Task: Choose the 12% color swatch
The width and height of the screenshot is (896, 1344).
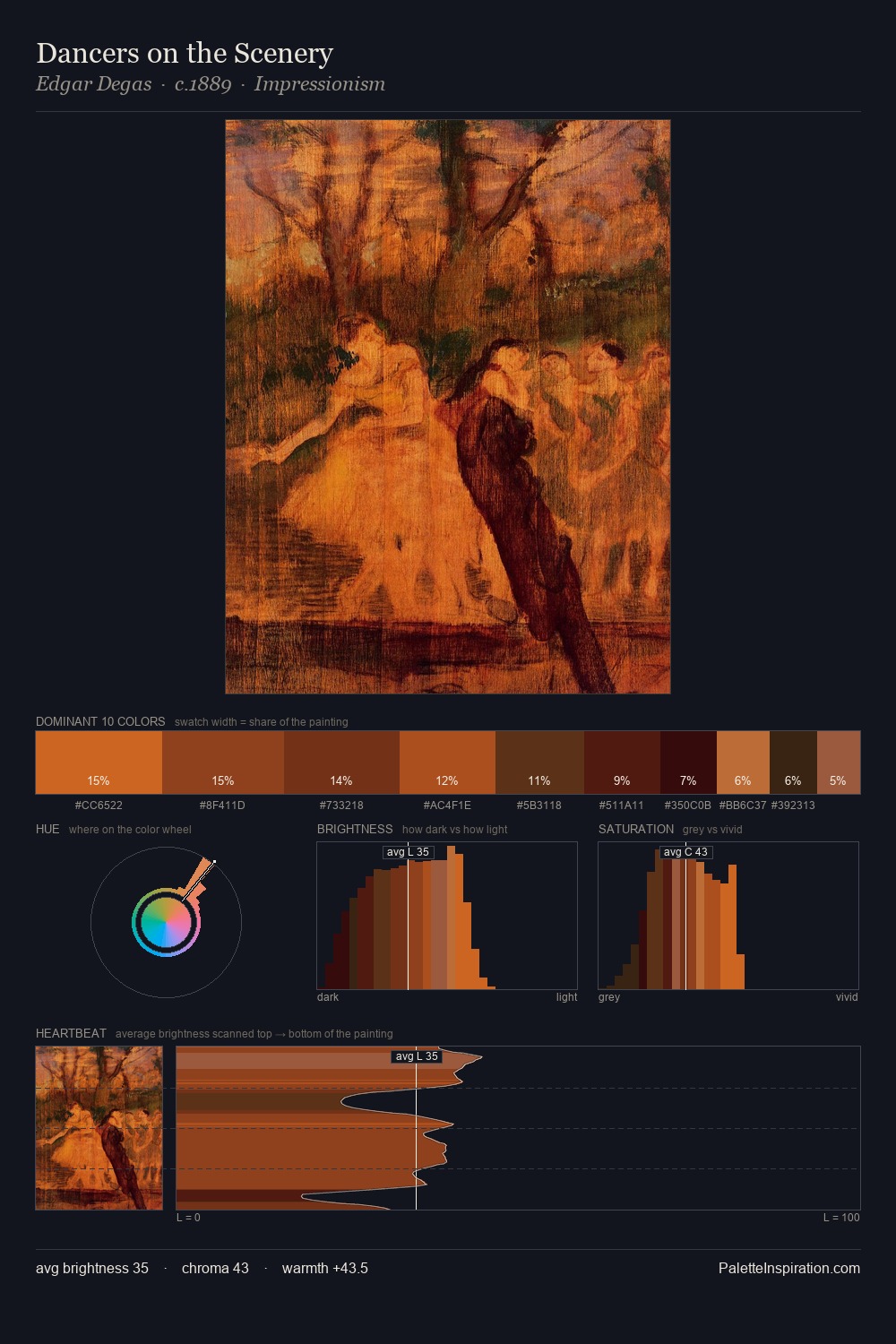Action: click(x=447, y=762)
